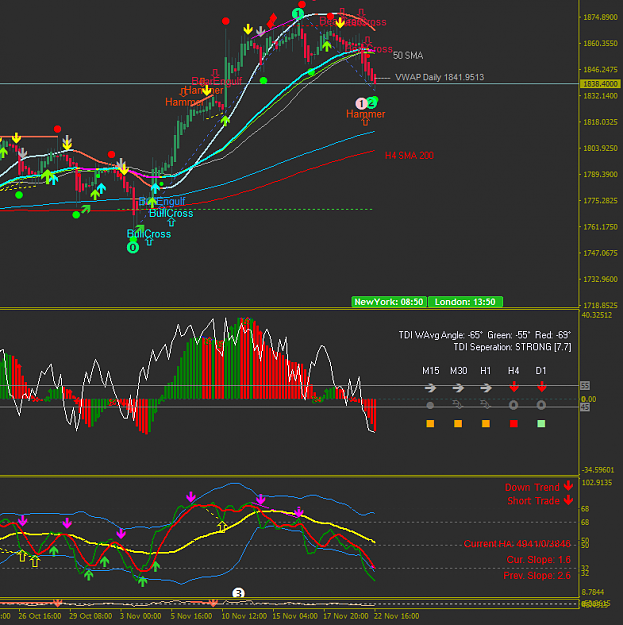Click the gray right arrow under M30
The width and height of the screenshot is (623, 625).
pos(458,387)
